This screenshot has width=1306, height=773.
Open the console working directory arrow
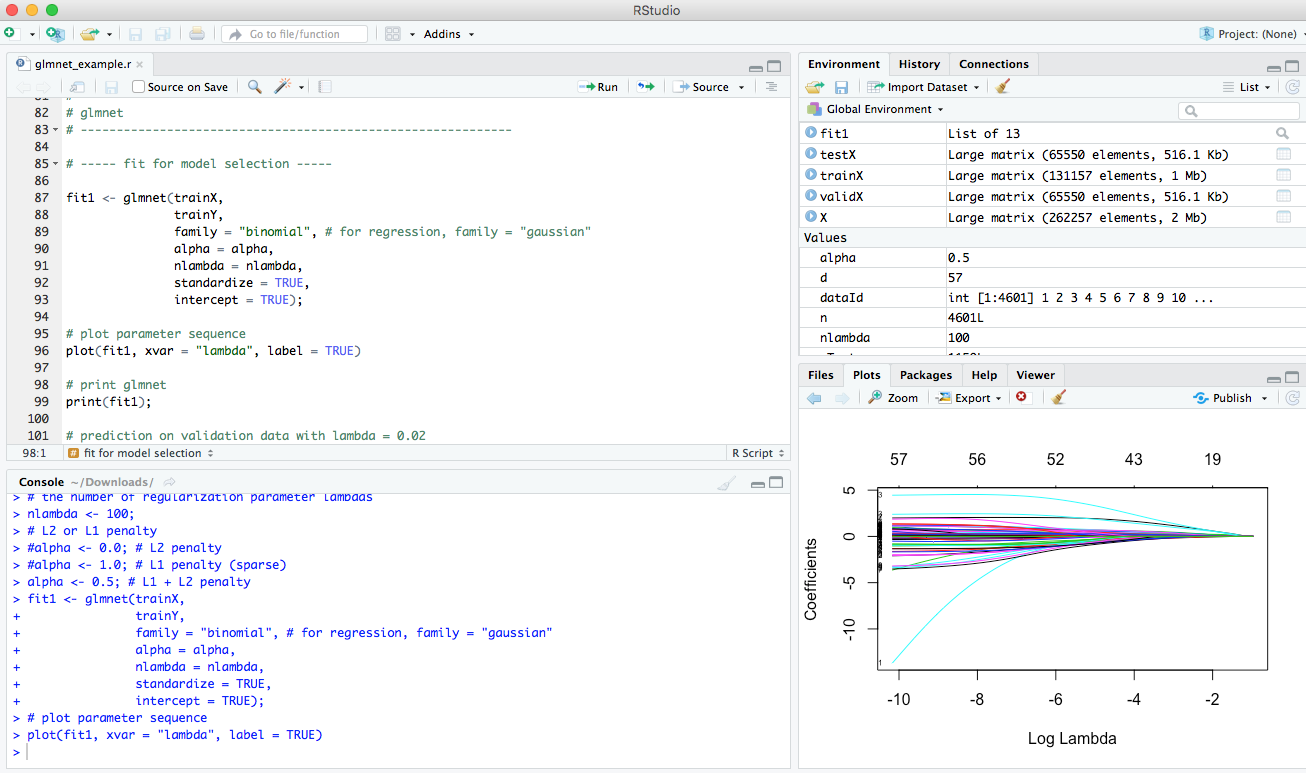pos(170,482)
